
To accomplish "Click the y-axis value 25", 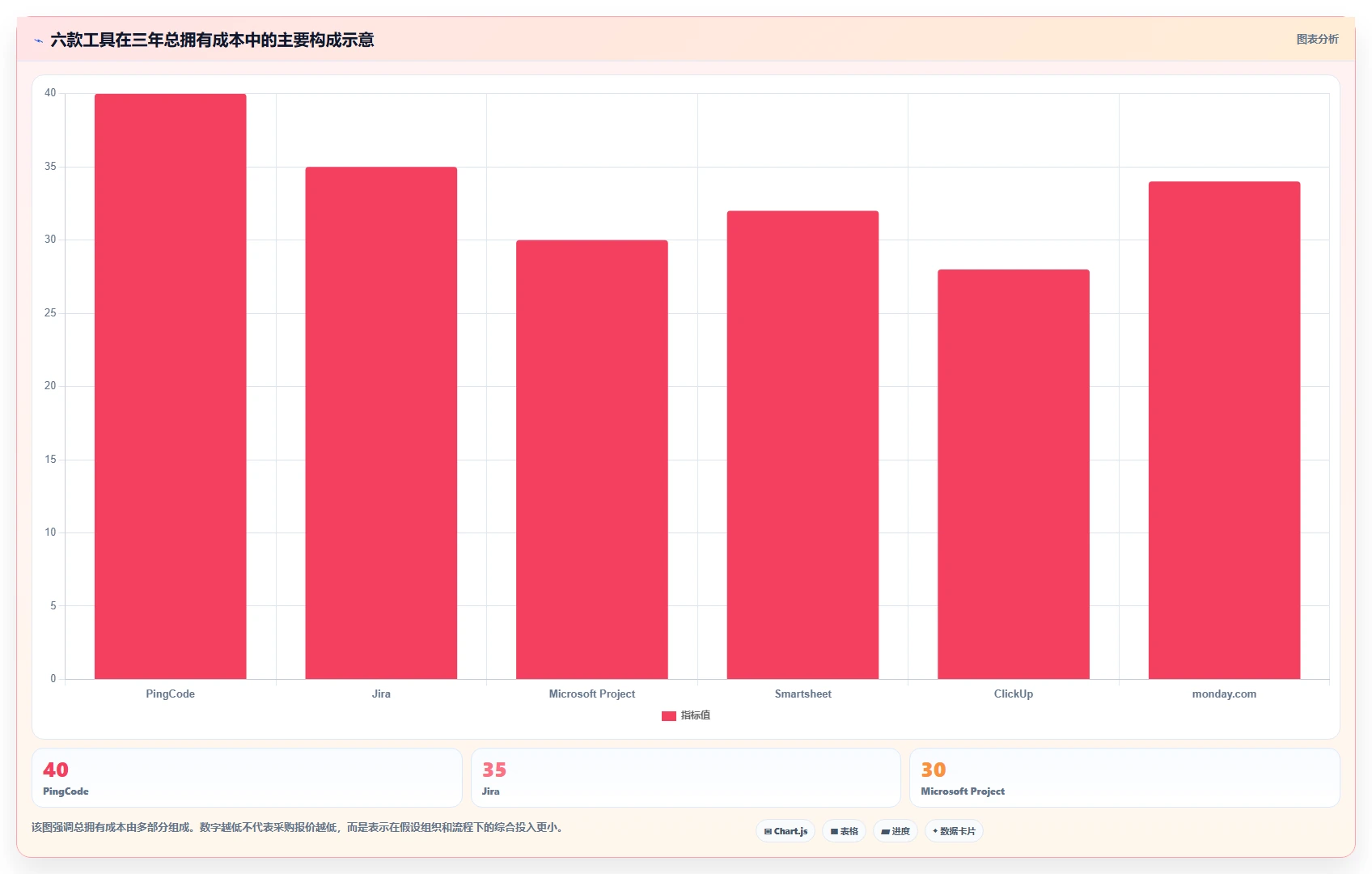I will 50,313.
